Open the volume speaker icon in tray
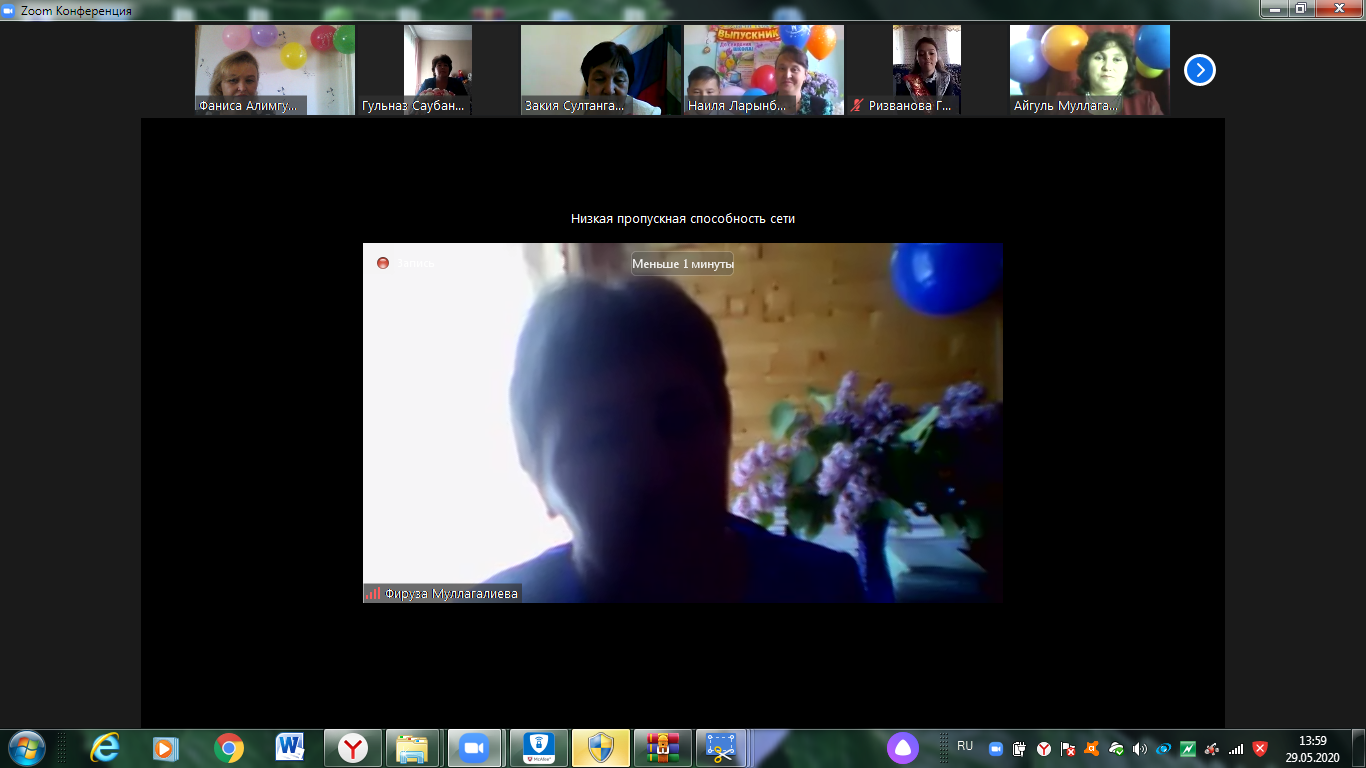Viewport: 1366px width, 768px height. click(x=1139, y=749)
